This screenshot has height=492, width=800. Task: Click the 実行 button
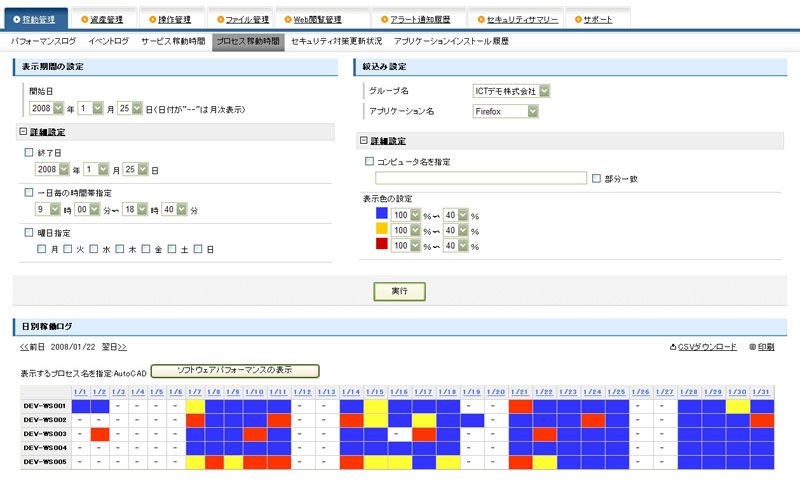pos(399,291)
